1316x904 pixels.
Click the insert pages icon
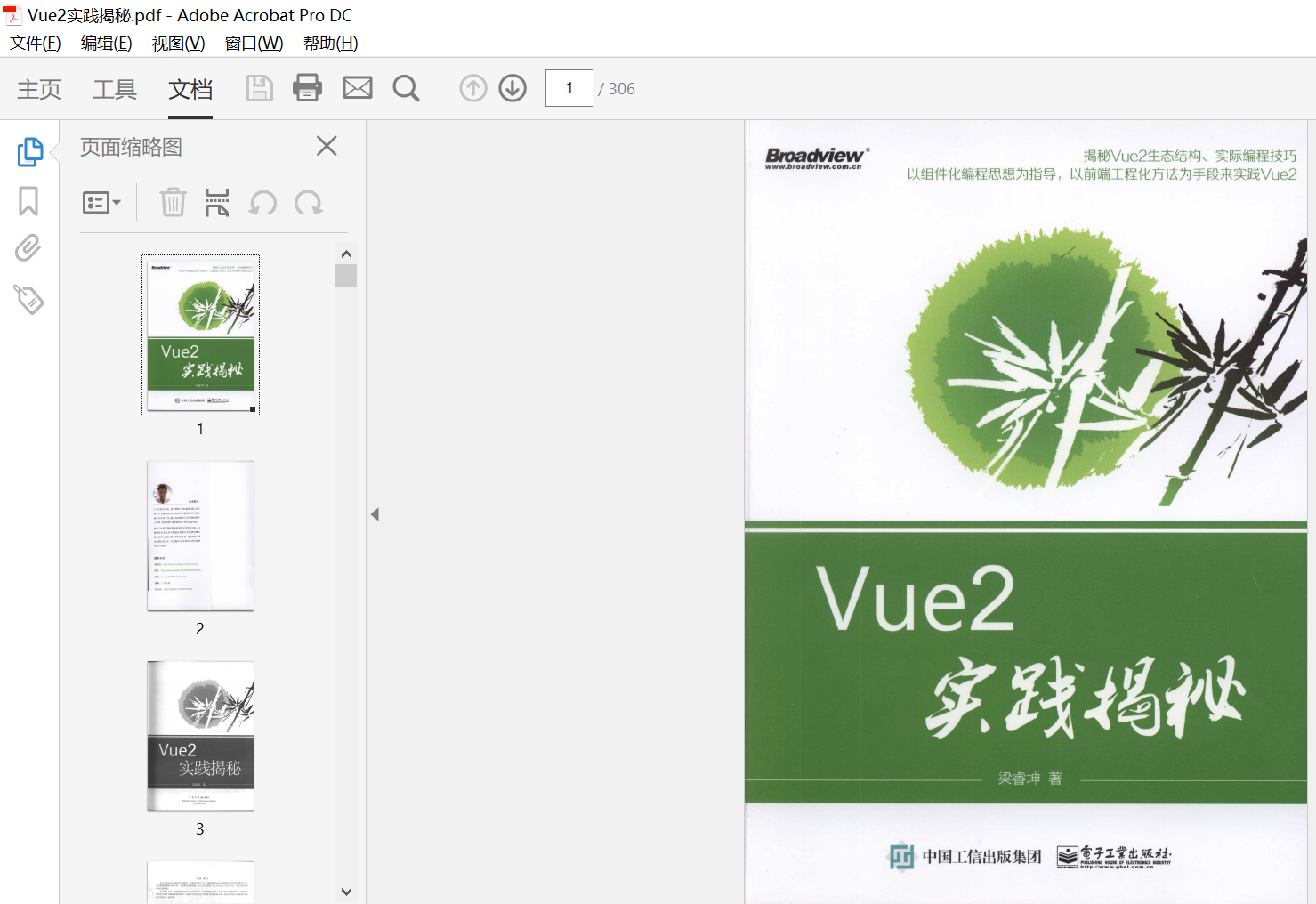click(x=217, y=203)
